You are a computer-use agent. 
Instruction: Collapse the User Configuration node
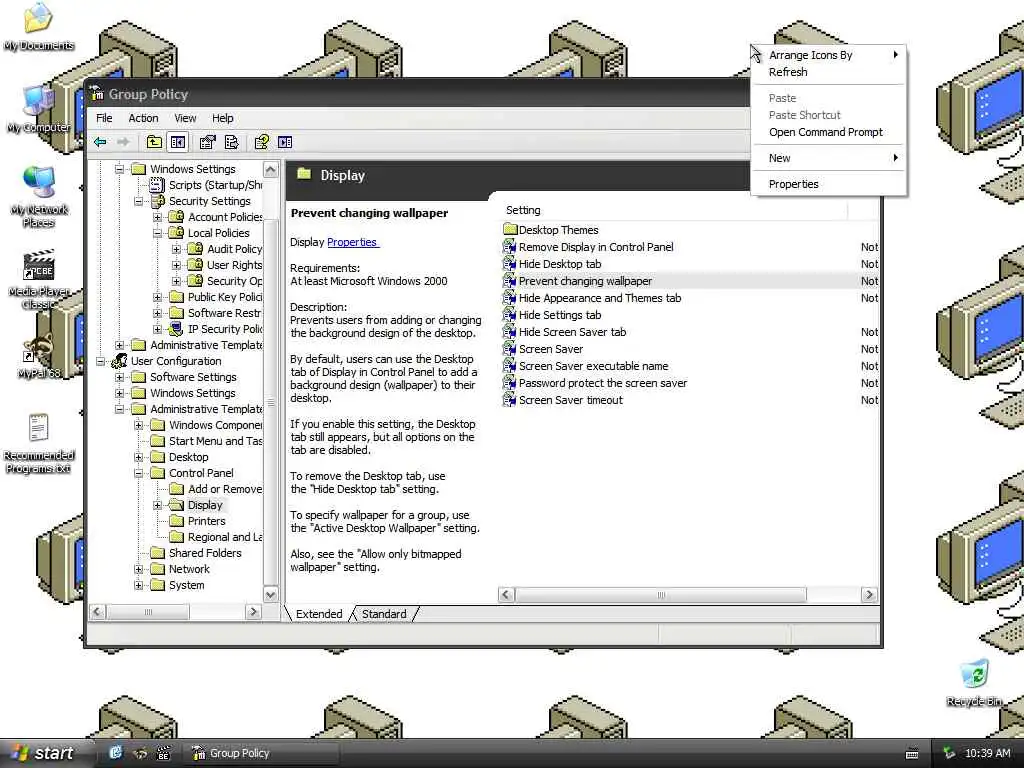tap(101, 361)
